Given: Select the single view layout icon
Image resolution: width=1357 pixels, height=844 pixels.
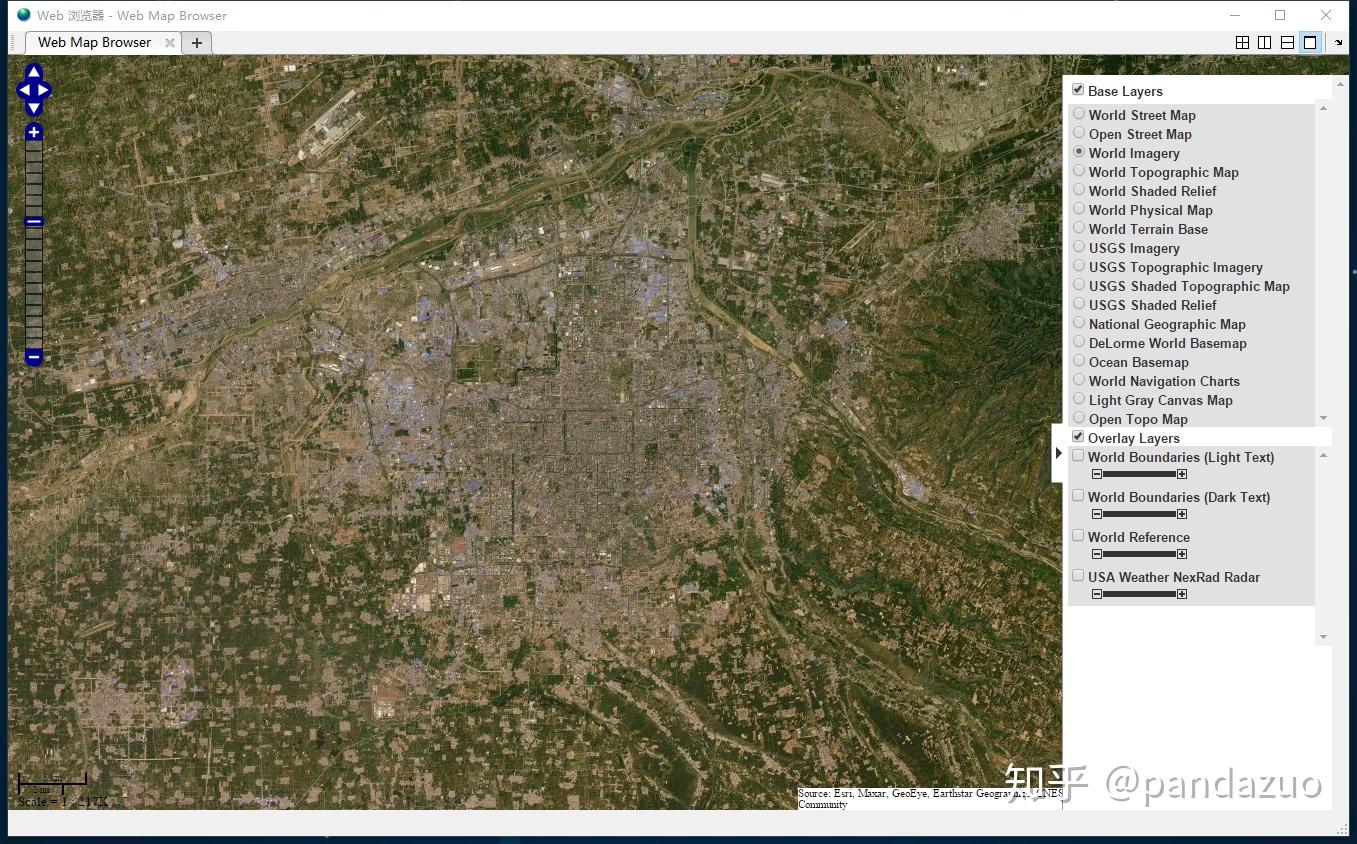Looking at the screenshot, I should (x=1310, y=42).
